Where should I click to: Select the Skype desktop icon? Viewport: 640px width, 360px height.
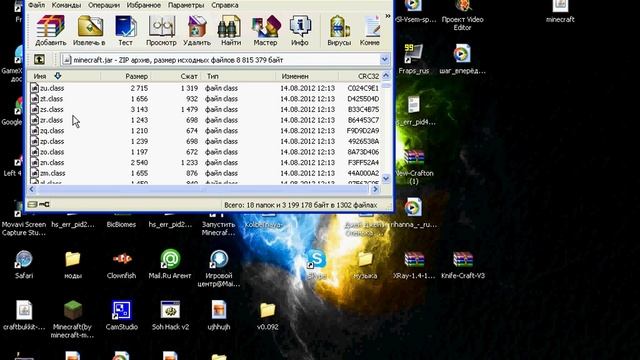[317, 264]
